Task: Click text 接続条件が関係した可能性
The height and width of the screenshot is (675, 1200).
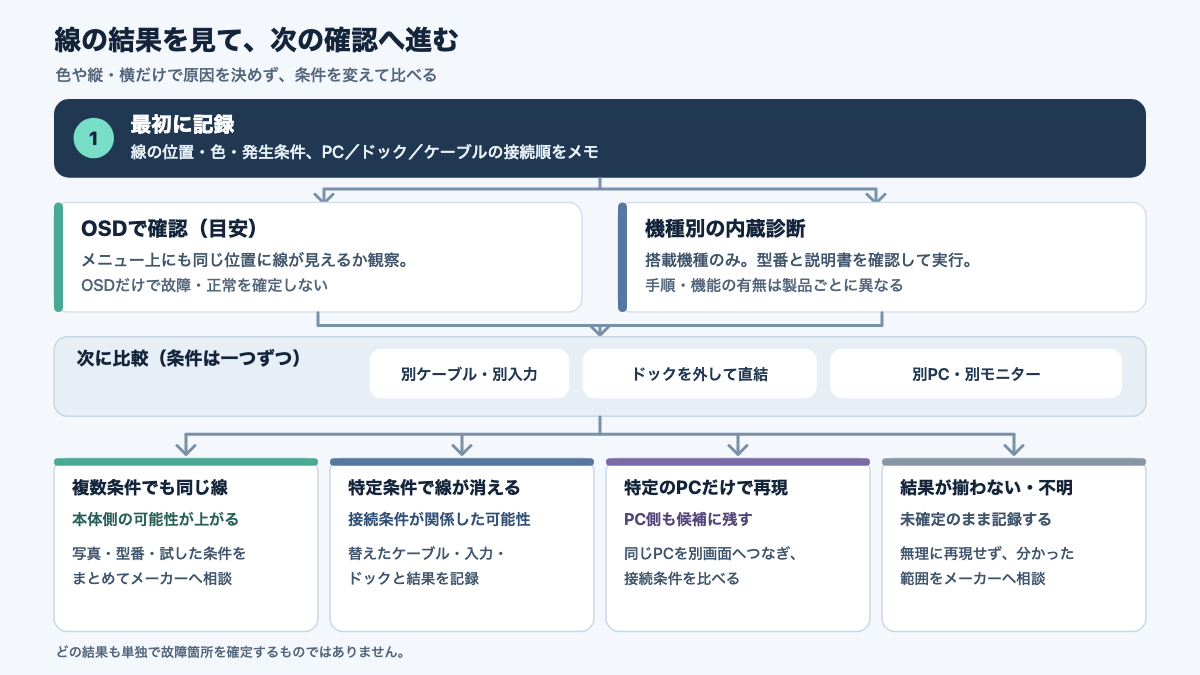Action: tap(439, 520)
